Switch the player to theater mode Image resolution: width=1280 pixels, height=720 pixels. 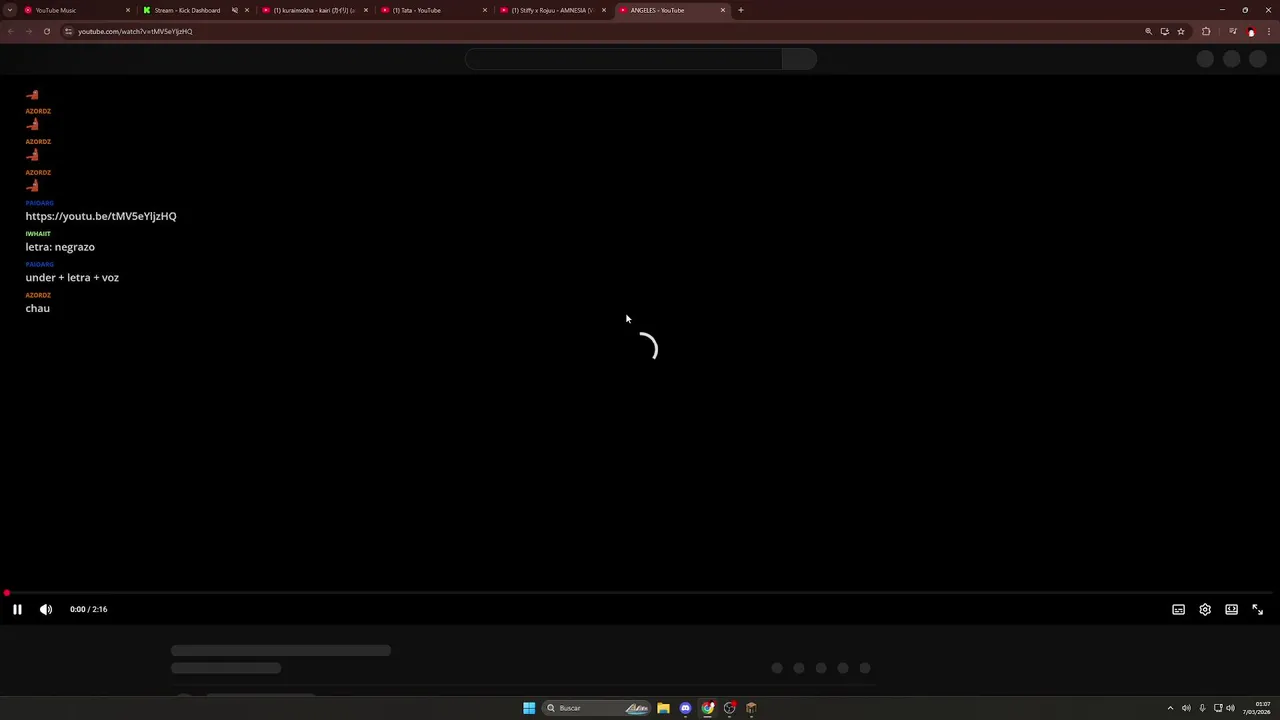1232,609
